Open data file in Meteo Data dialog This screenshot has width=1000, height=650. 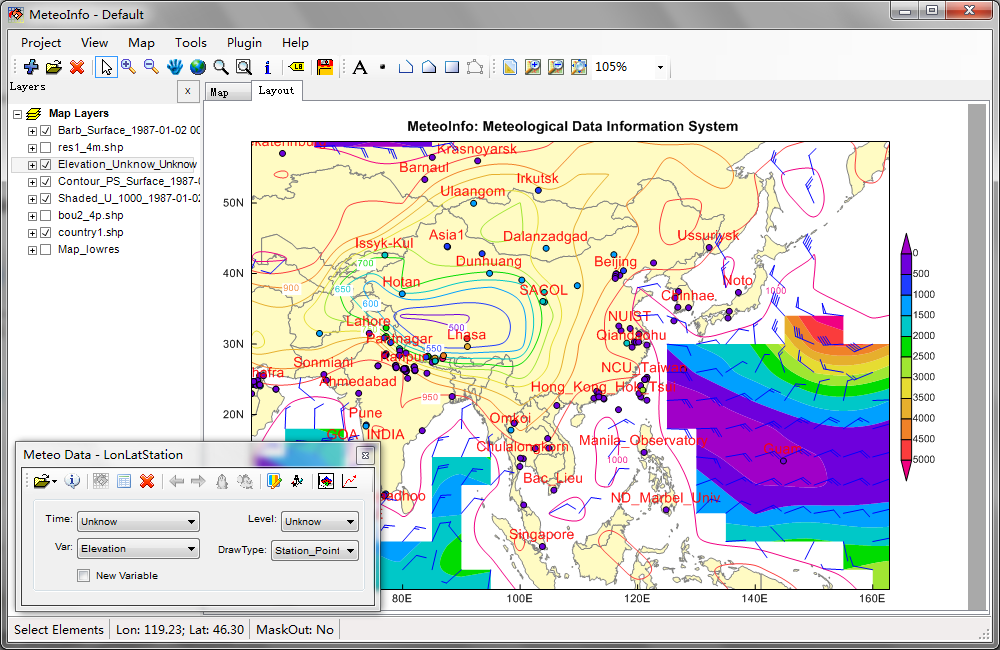click(40, 481)
